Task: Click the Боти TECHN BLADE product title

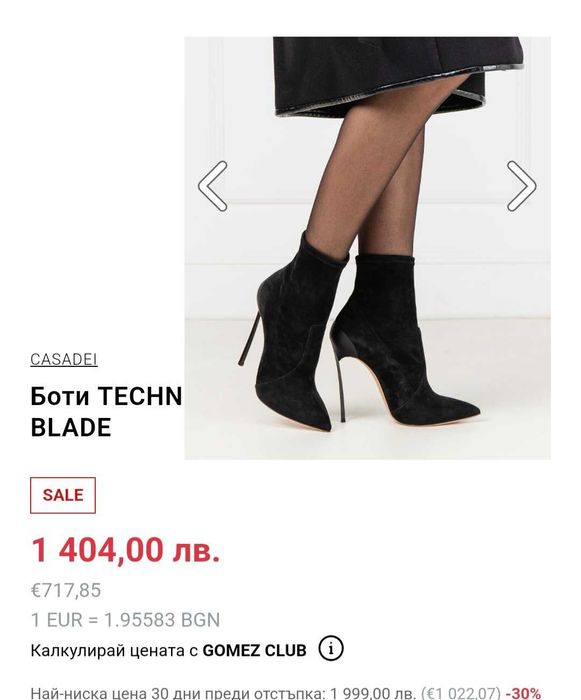Action: pyautogui.click(x=106, y=412)
